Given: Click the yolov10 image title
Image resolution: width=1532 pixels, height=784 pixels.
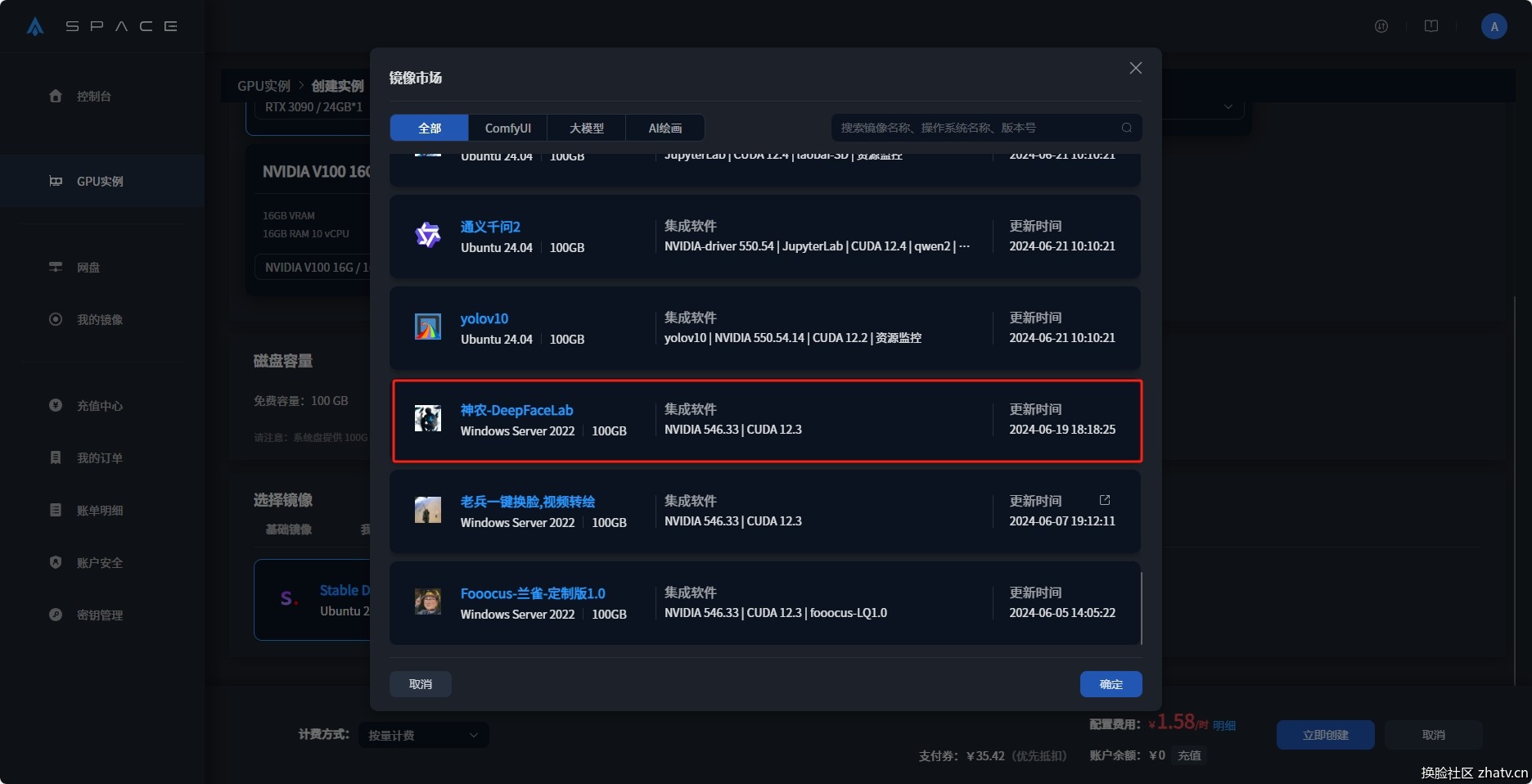Looking at the screenshot, I should point(484,318).
